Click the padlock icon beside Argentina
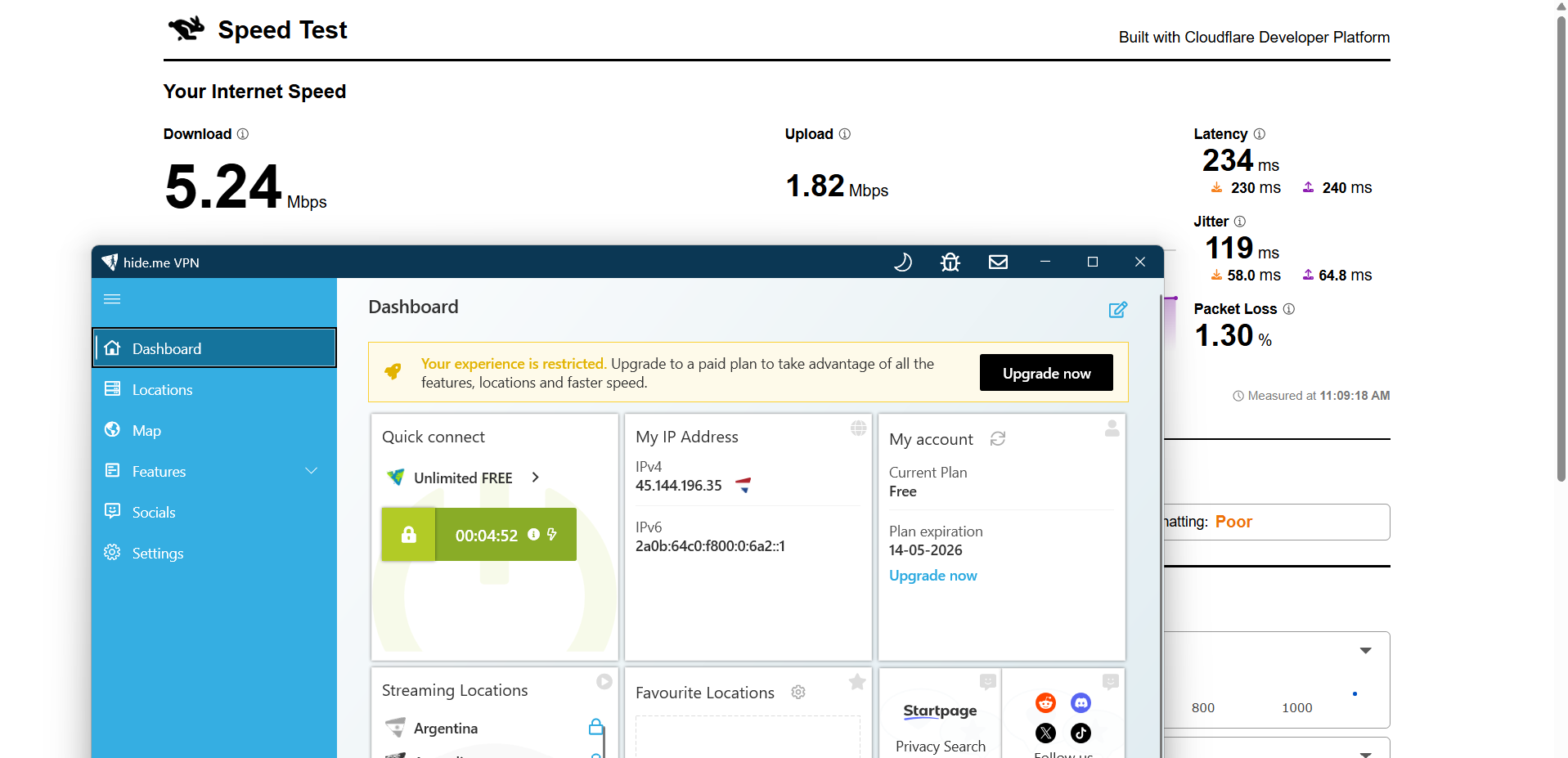This screenshot has width=1568, height=758. pos(596,727)
